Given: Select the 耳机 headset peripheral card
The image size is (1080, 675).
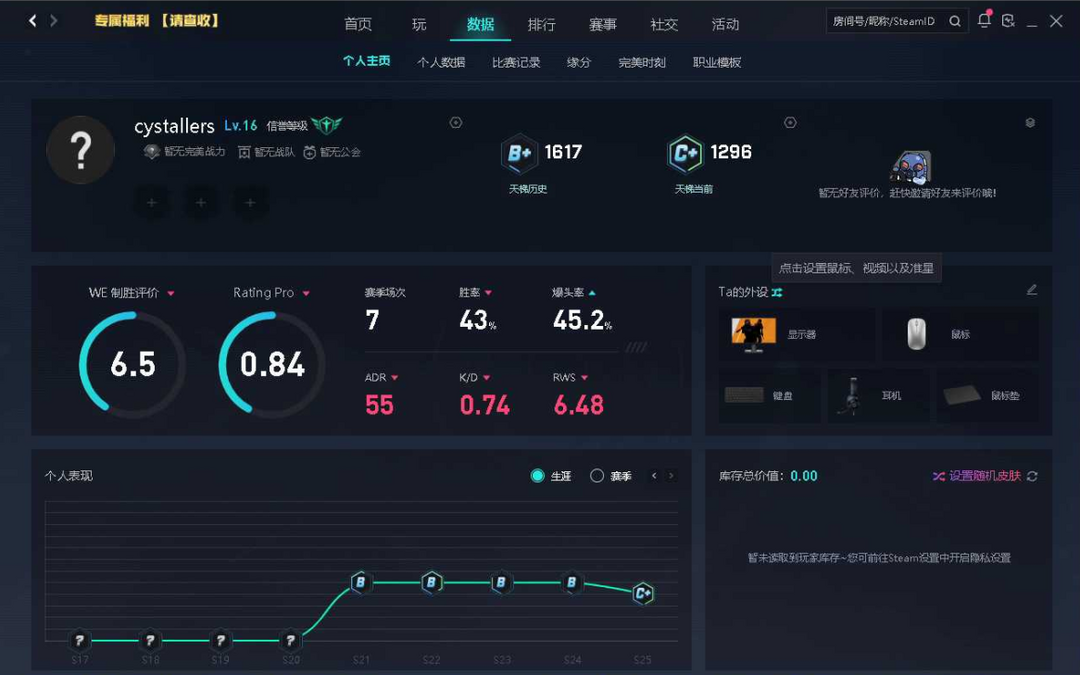Looking at the screenshot, I should pyautogui.click(x=878, y=396).
